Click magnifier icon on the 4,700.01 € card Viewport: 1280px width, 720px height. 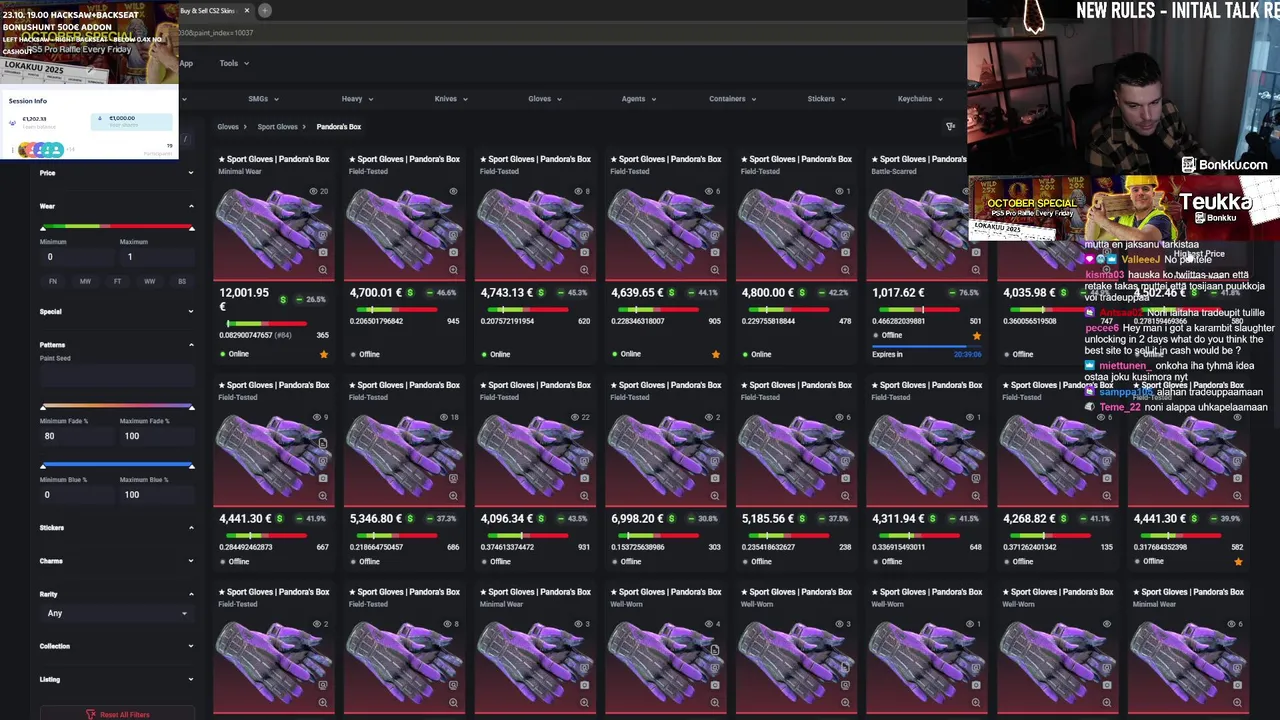(x=453, y=270)
